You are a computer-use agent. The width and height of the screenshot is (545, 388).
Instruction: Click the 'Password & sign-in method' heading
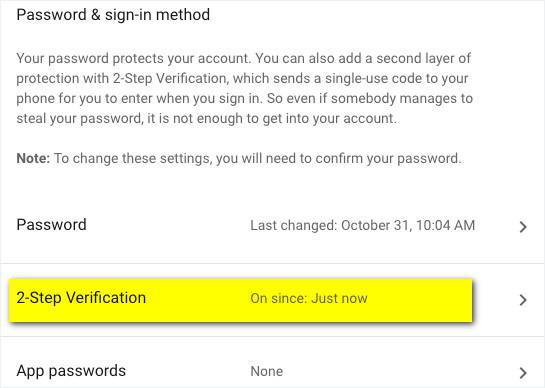[x=113, y=15]
